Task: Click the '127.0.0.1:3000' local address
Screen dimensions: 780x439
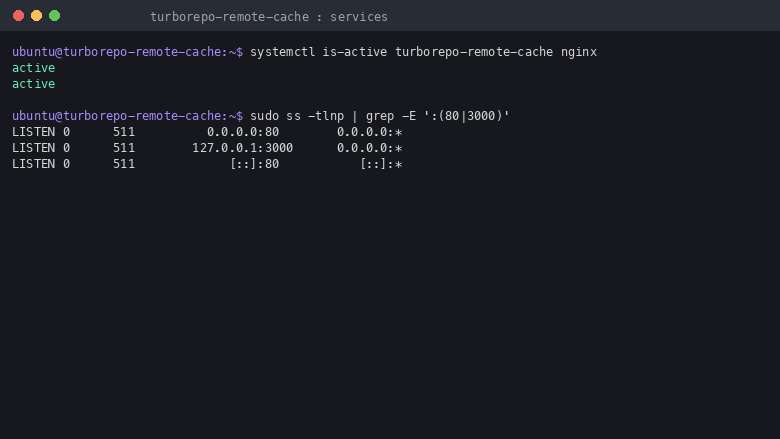Action: pos(243,148)
